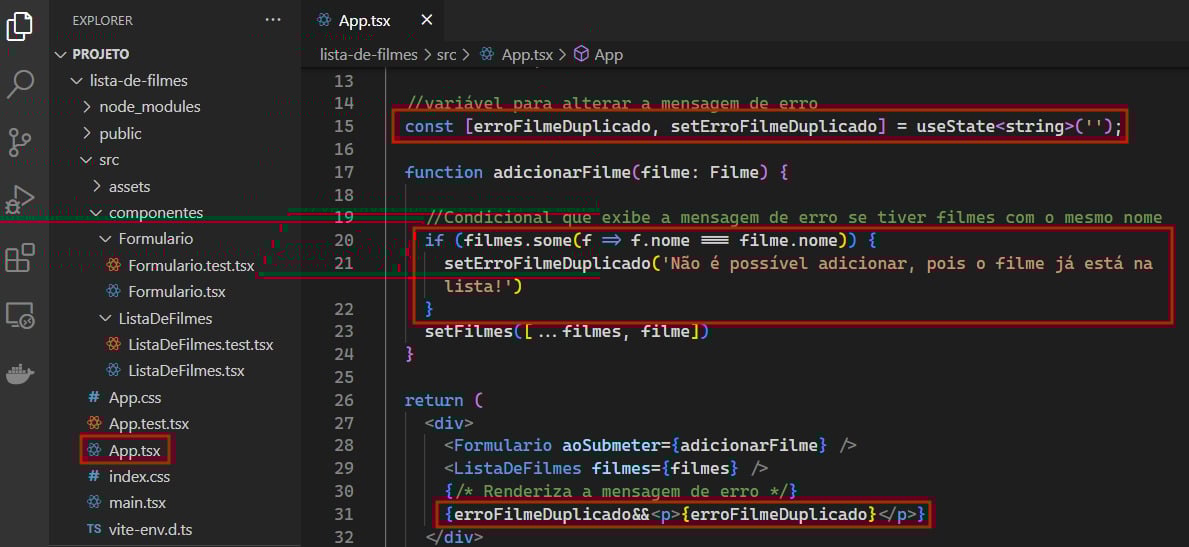The width and height of the screenshot is (1189, 547).
Task: Open the Docker view icon
Action: tap(20, 373)
